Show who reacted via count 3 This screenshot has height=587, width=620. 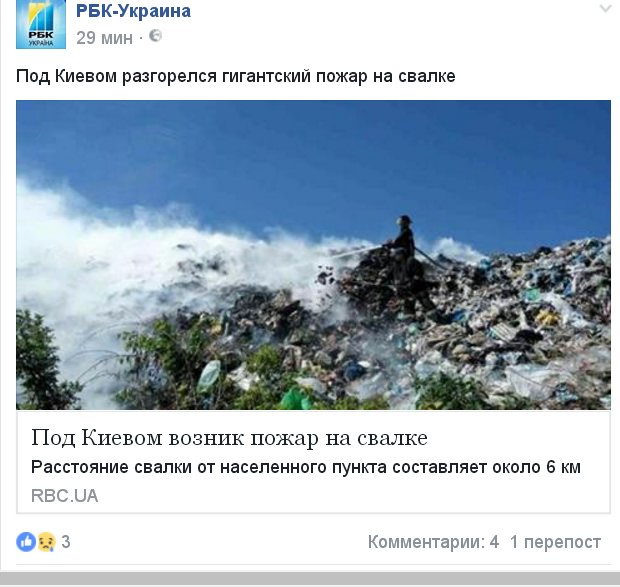coord(66,542)
